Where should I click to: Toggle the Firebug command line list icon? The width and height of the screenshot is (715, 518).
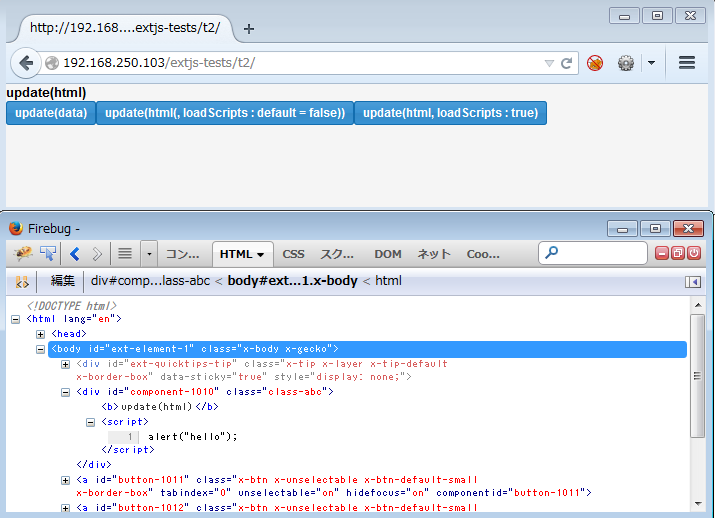pyautogui.click(x=125, y=254)
